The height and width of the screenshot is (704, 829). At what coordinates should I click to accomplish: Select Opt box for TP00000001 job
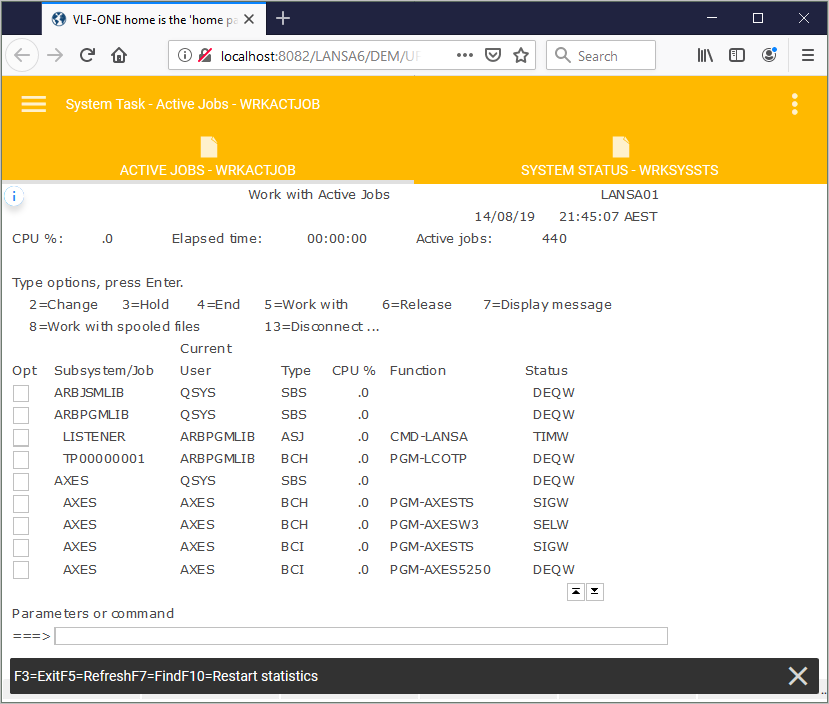click(21, 459)
